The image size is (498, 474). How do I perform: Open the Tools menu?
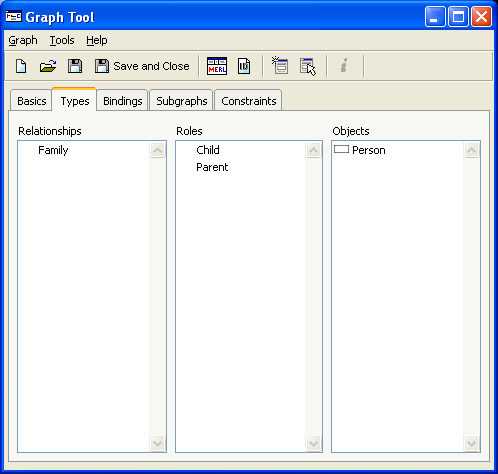(x=62, y=40)
